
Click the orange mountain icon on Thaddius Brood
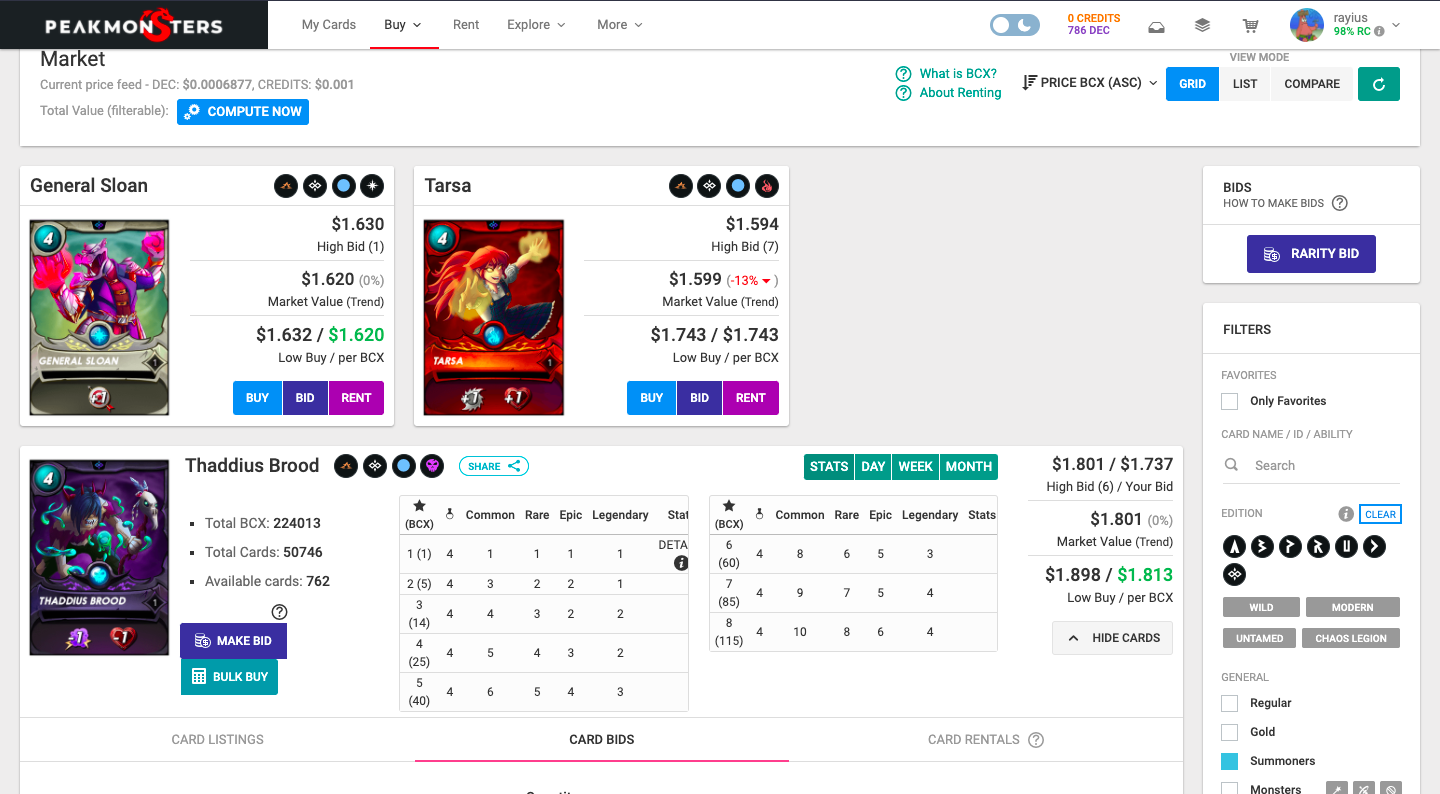point(346,466)
